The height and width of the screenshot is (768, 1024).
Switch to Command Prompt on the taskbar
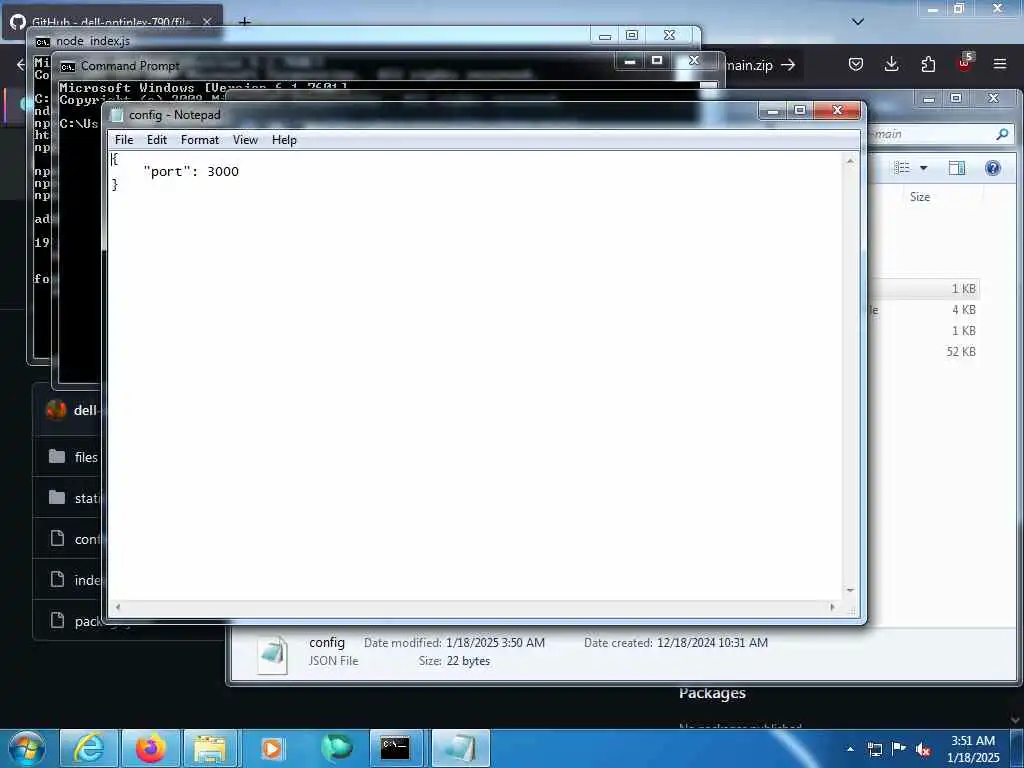pyautogui.click(x=396, y=748)
